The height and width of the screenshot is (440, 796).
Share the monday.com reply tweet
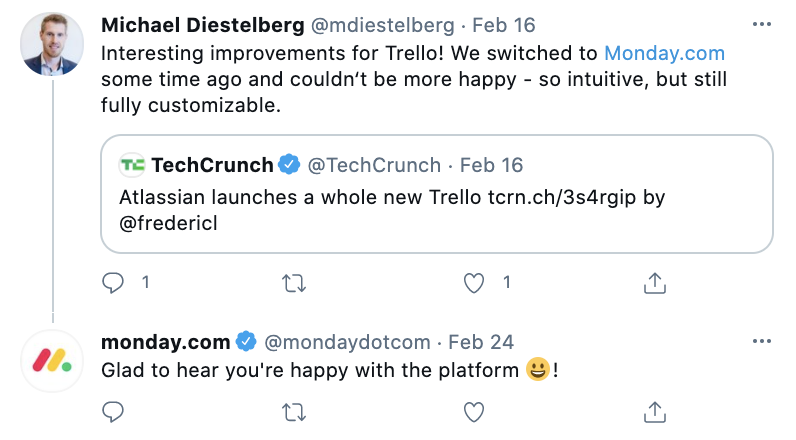pos(654,411)
